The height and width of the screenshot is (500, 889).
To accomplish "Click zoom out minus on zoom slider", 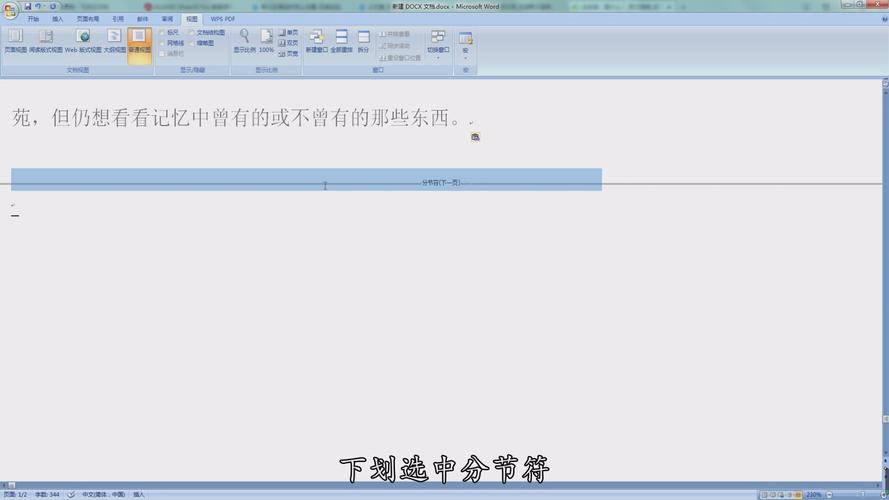I will pos(829,495).
